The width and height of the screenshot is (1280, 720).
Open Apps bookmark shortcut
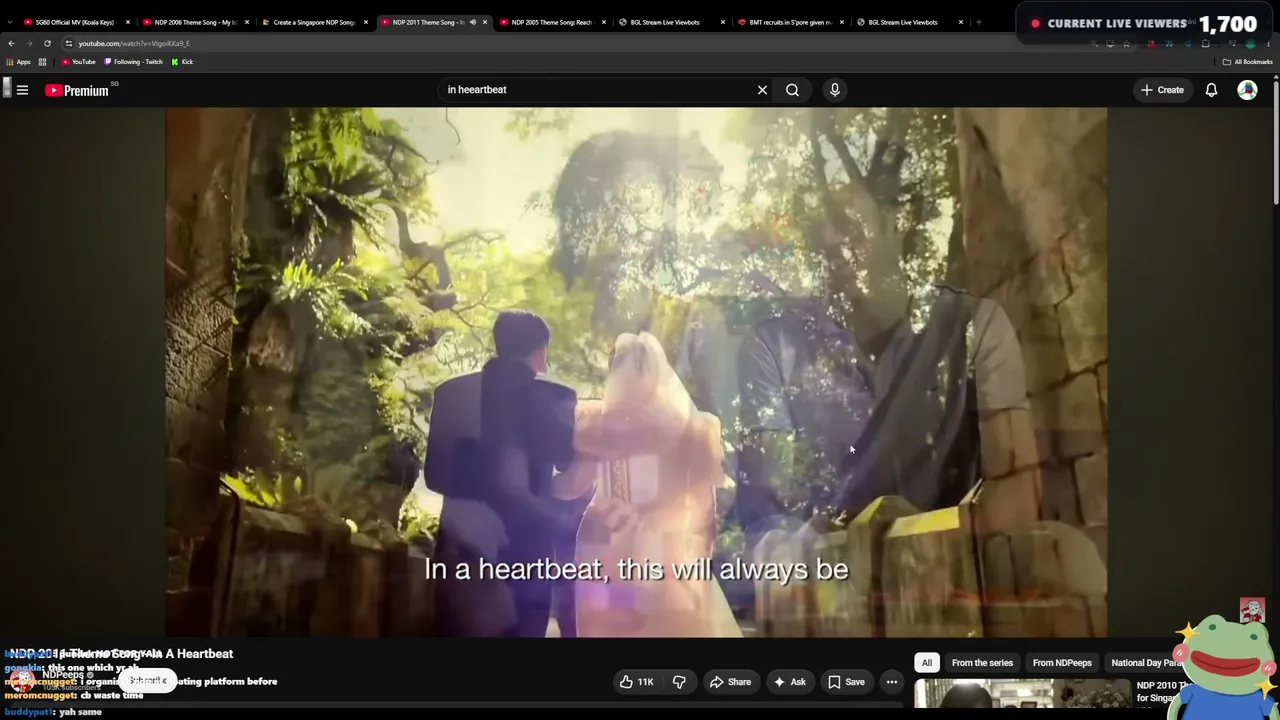point(18,62)
